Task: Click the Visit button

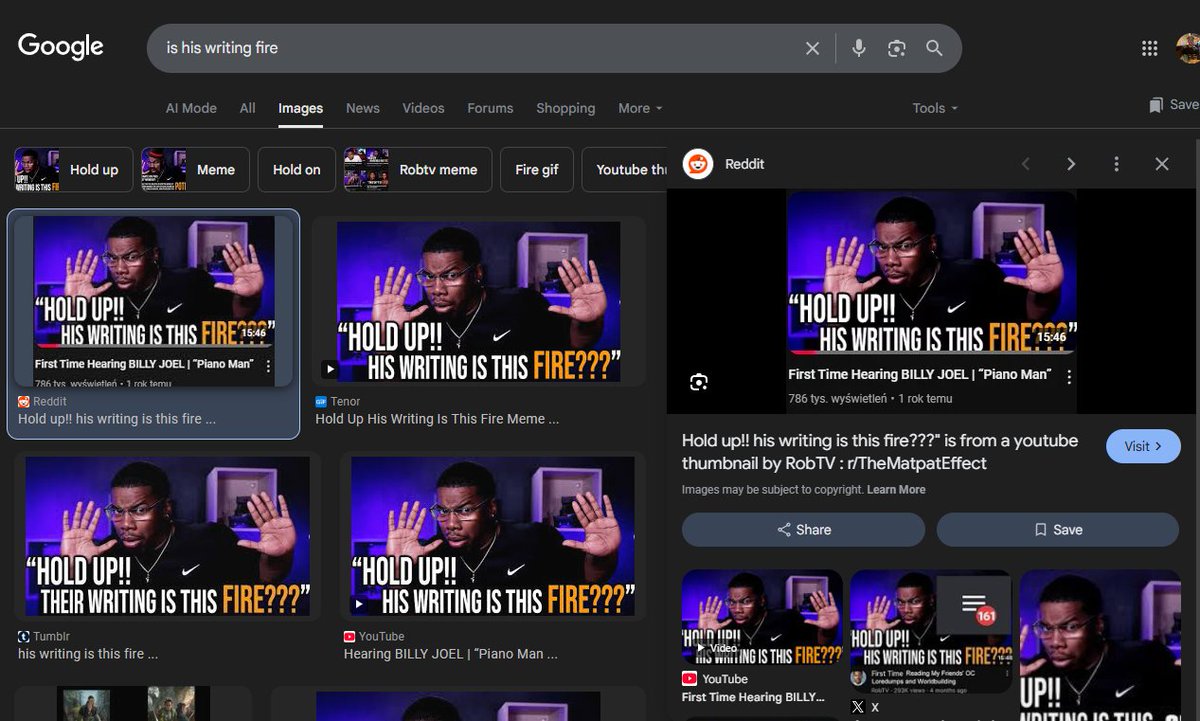Action: (1143, 446)
